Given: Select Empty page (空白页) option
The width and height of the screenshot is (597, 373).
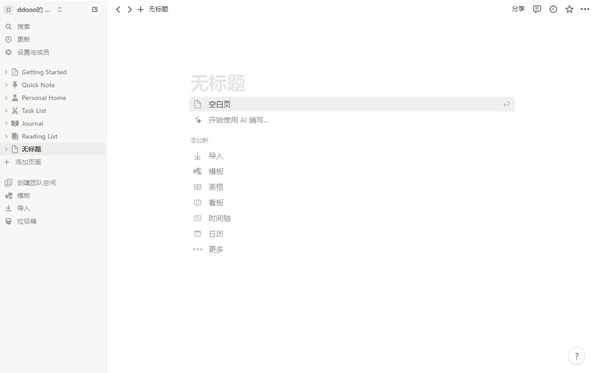Looking at the screenshot, I should coord(352,104).
